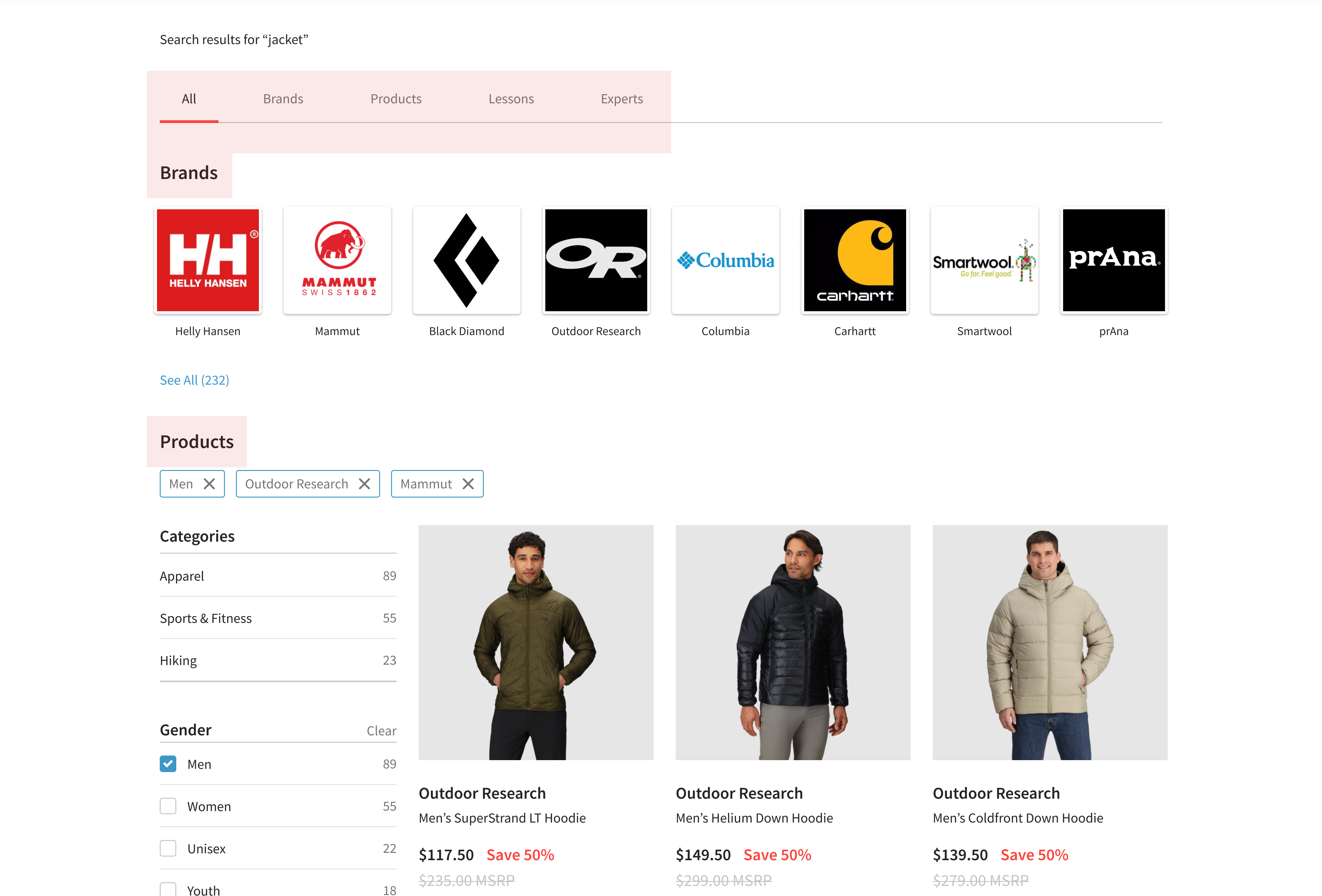
Task: Open the SuperStrand LT Hoodie product image
Action: [x=536, y=642]
